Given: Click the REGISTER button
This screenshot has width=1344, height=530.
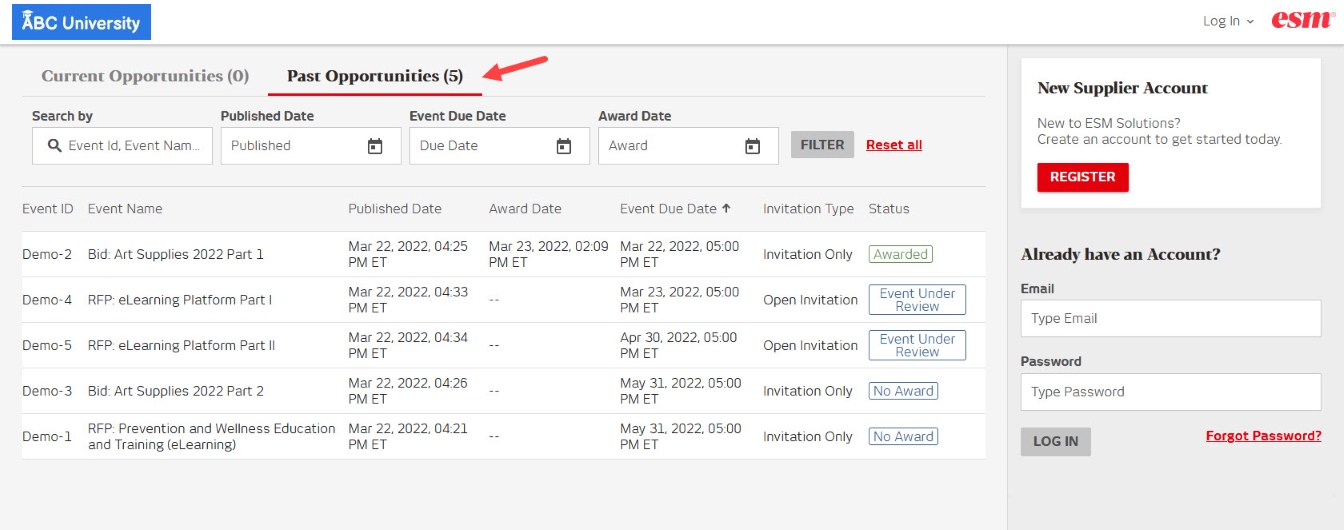Looking at the screenshot, I should pyautogui.click(x=1083, y=177).
